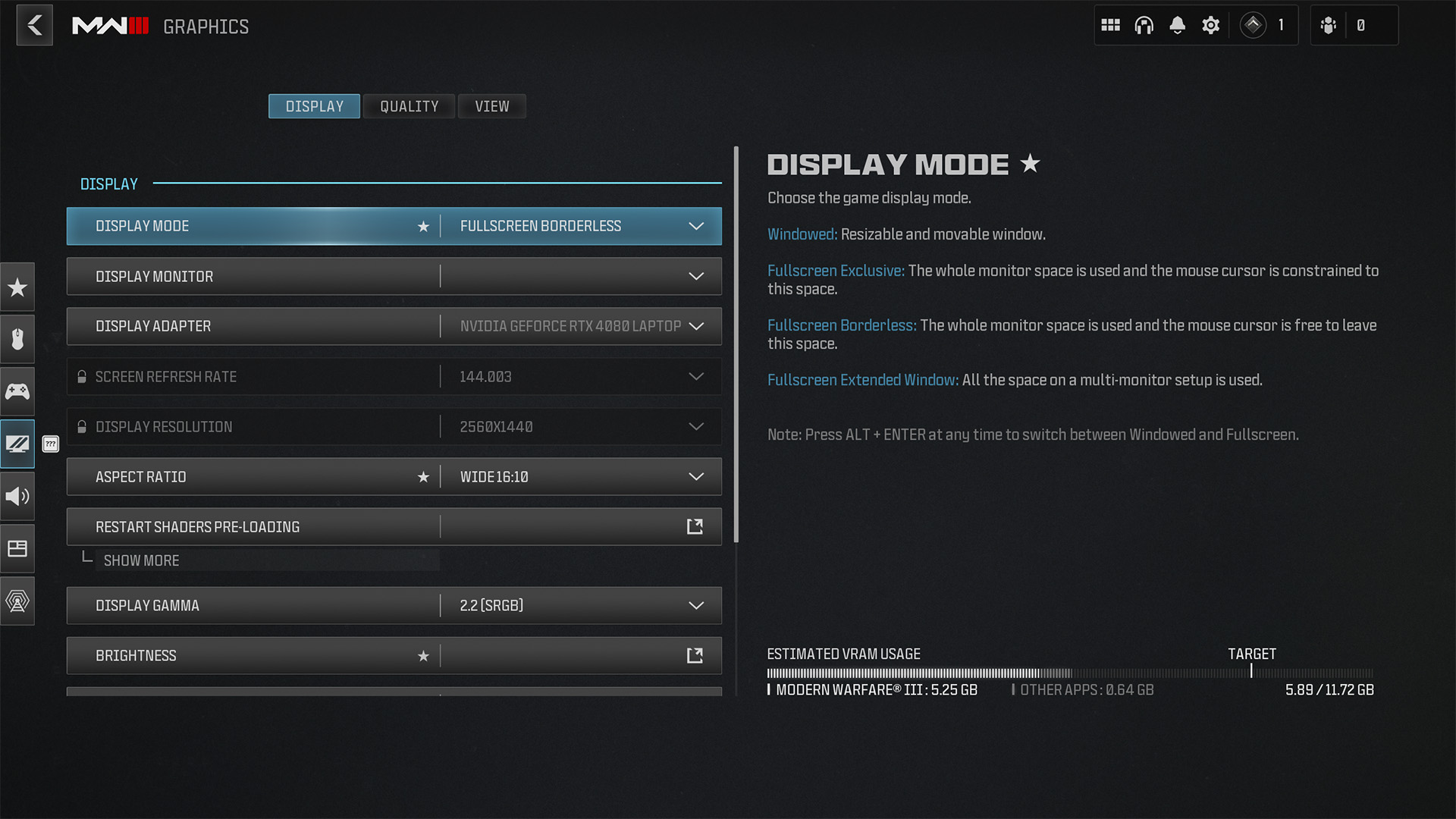Switch to the QUALITY tab
The width and height of the screenshot is (1456, 819).
coord(408,105)
